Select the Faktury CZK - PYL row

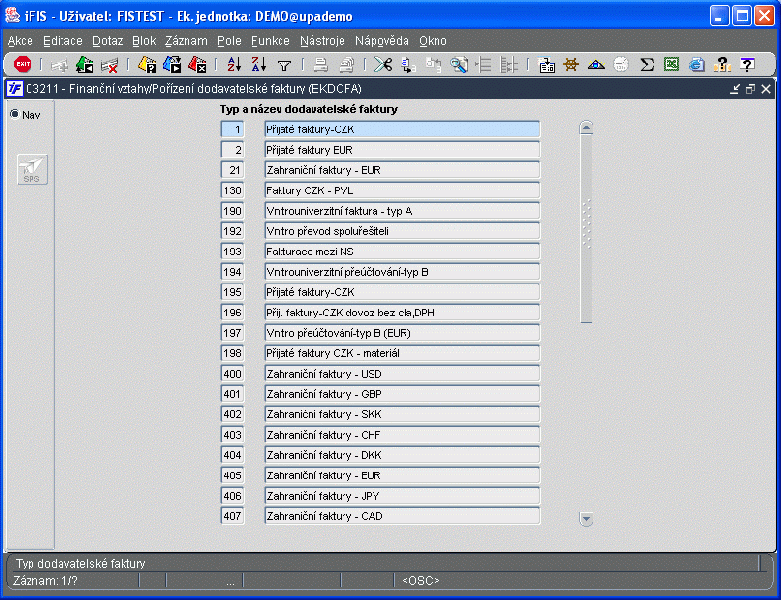point(402,191)
